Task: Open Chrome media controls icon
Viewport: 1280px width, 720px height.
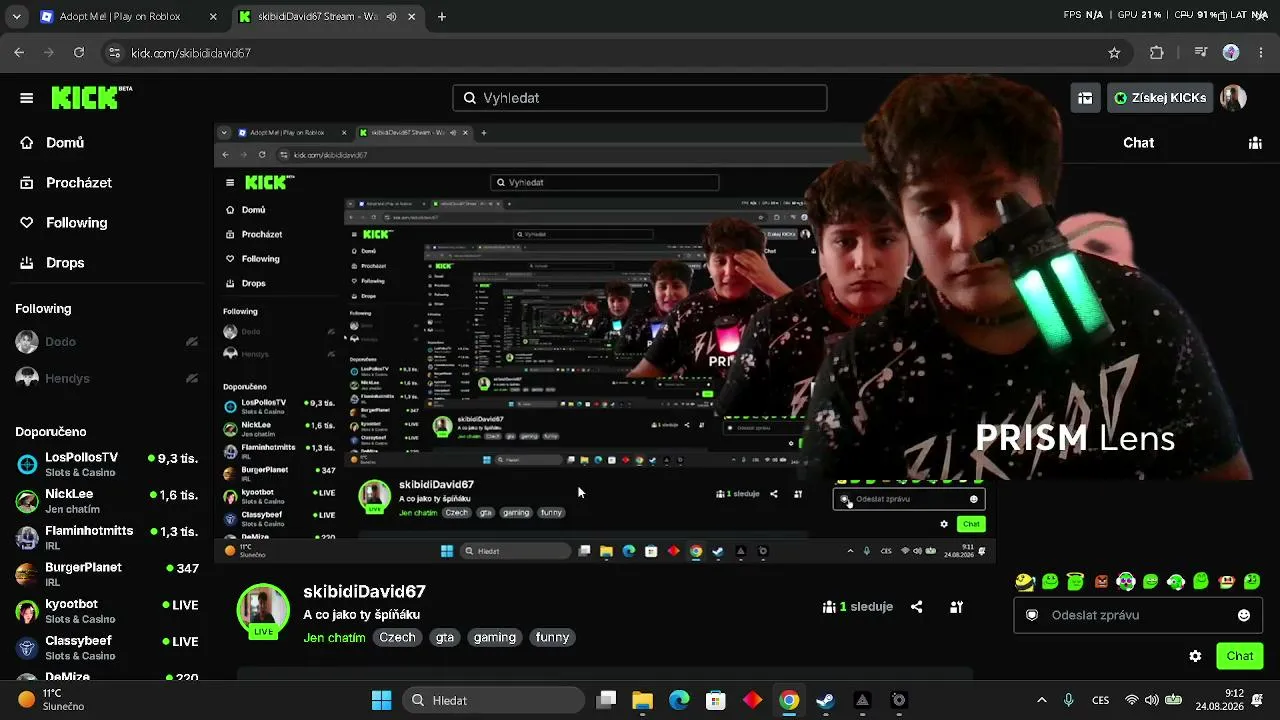Action: (x=1201, y=53)
